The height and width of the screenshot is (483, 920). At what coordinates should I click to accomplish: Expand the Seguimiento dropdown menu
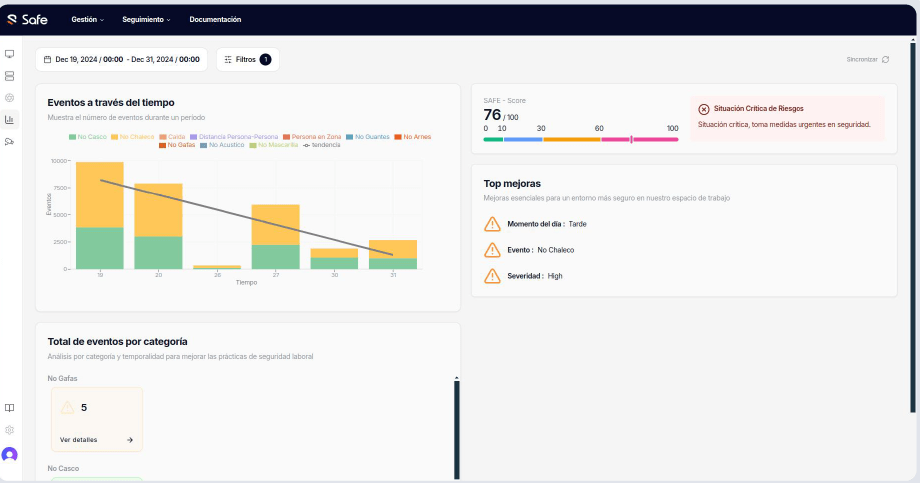(146, 19)
